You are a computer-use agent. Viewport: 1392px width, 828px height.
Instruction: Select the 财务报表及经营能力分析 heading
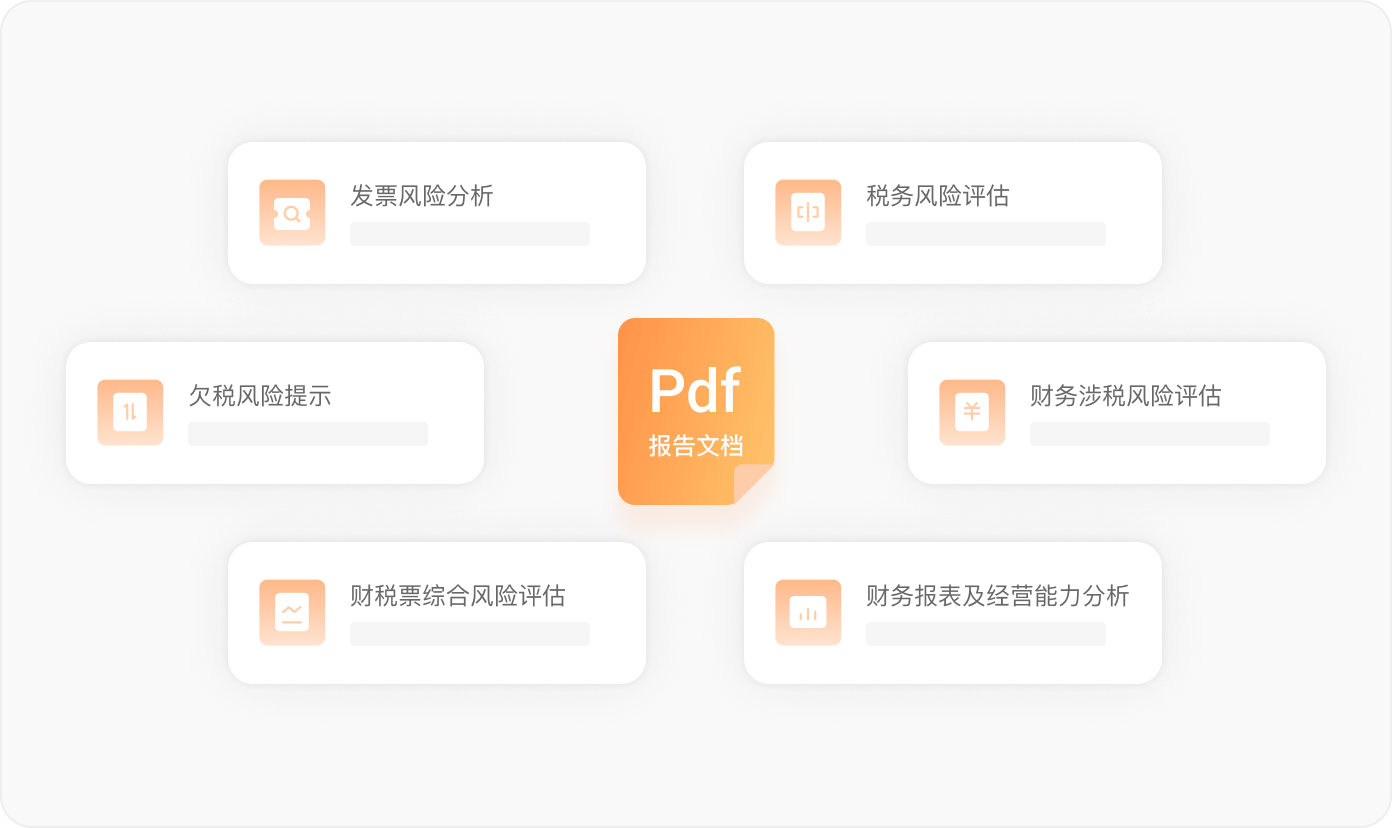click(997, 596)
